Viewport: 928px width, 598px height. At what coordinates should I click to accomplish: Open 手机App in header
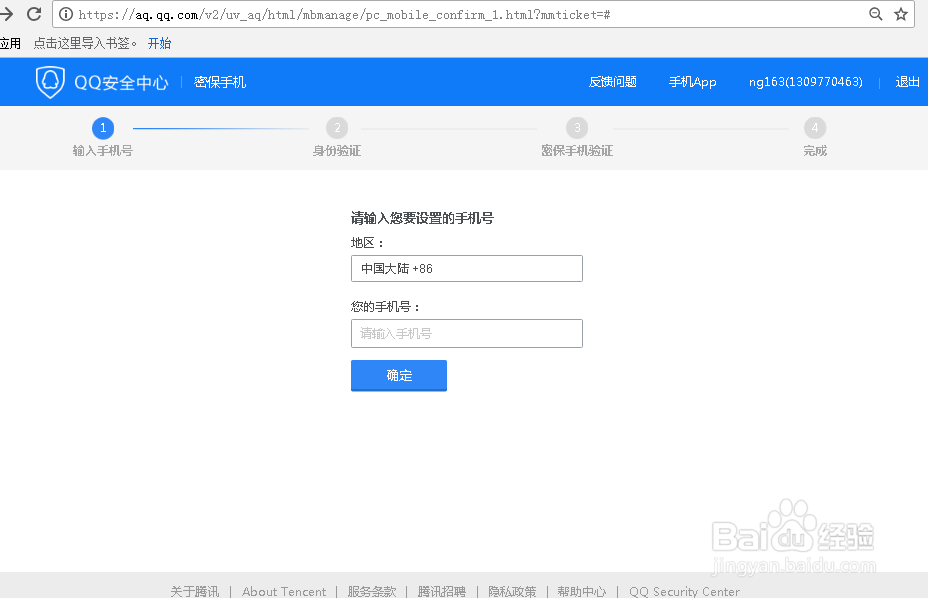(x=692, y=82)
